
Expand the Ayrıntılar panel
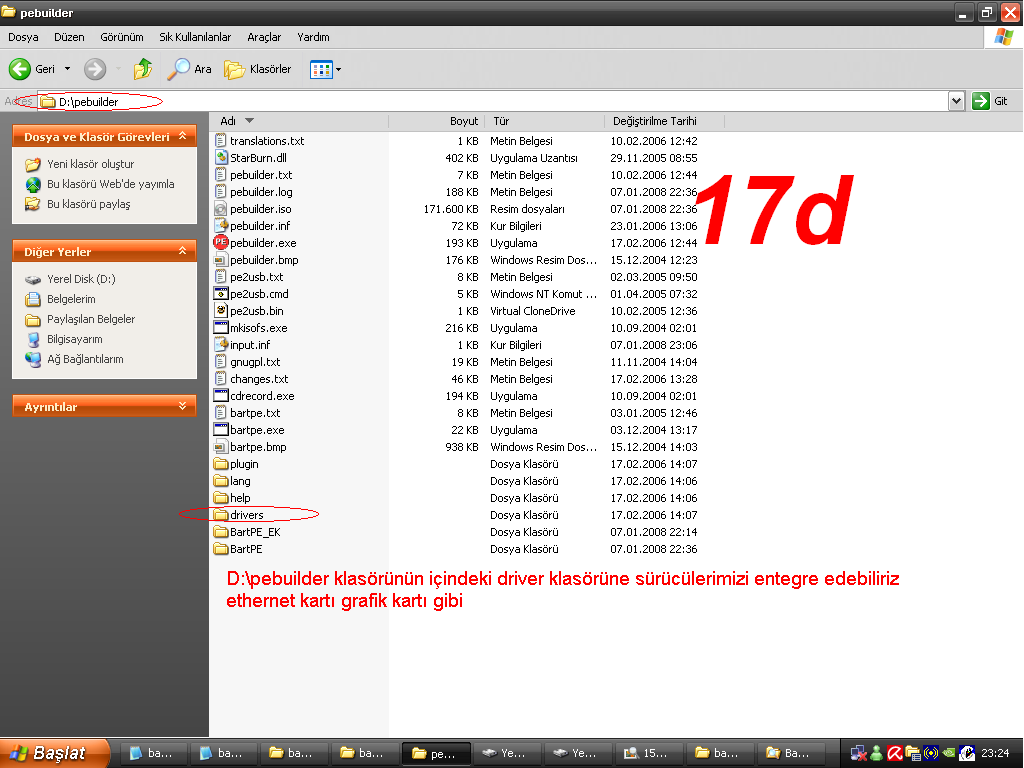coord(182,406)
